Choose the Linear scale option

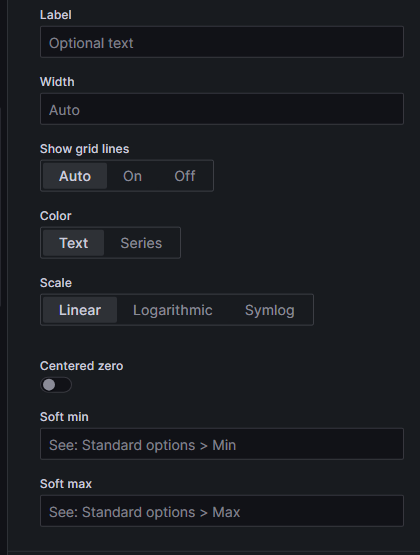coord(80,310)
